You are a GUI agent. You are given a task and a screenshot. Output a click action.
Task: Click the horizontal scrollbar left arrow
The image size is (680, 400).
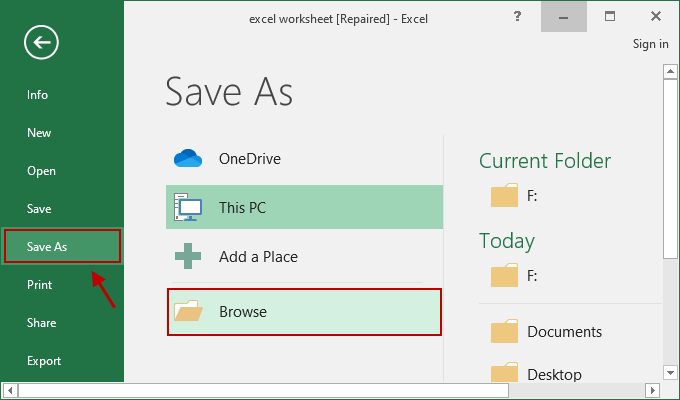coord(10,390)
